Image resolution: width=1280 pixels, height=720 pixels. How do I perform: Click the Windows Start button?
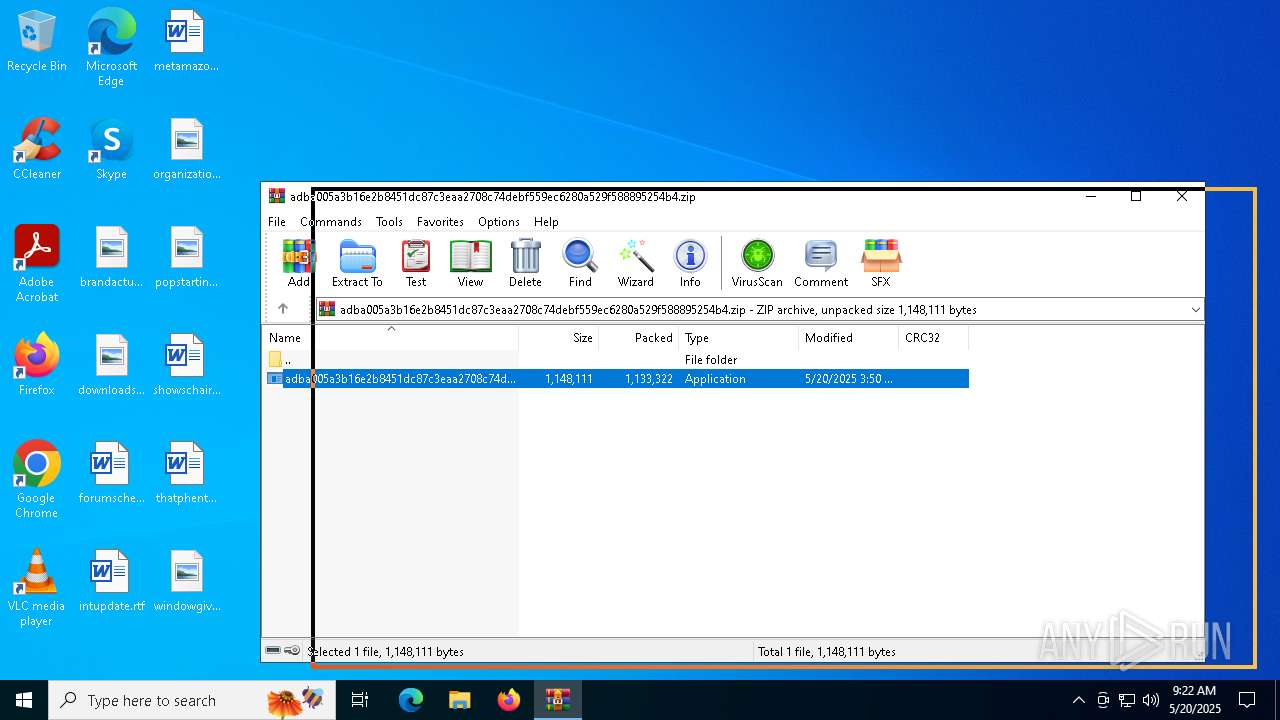point(24,700)
